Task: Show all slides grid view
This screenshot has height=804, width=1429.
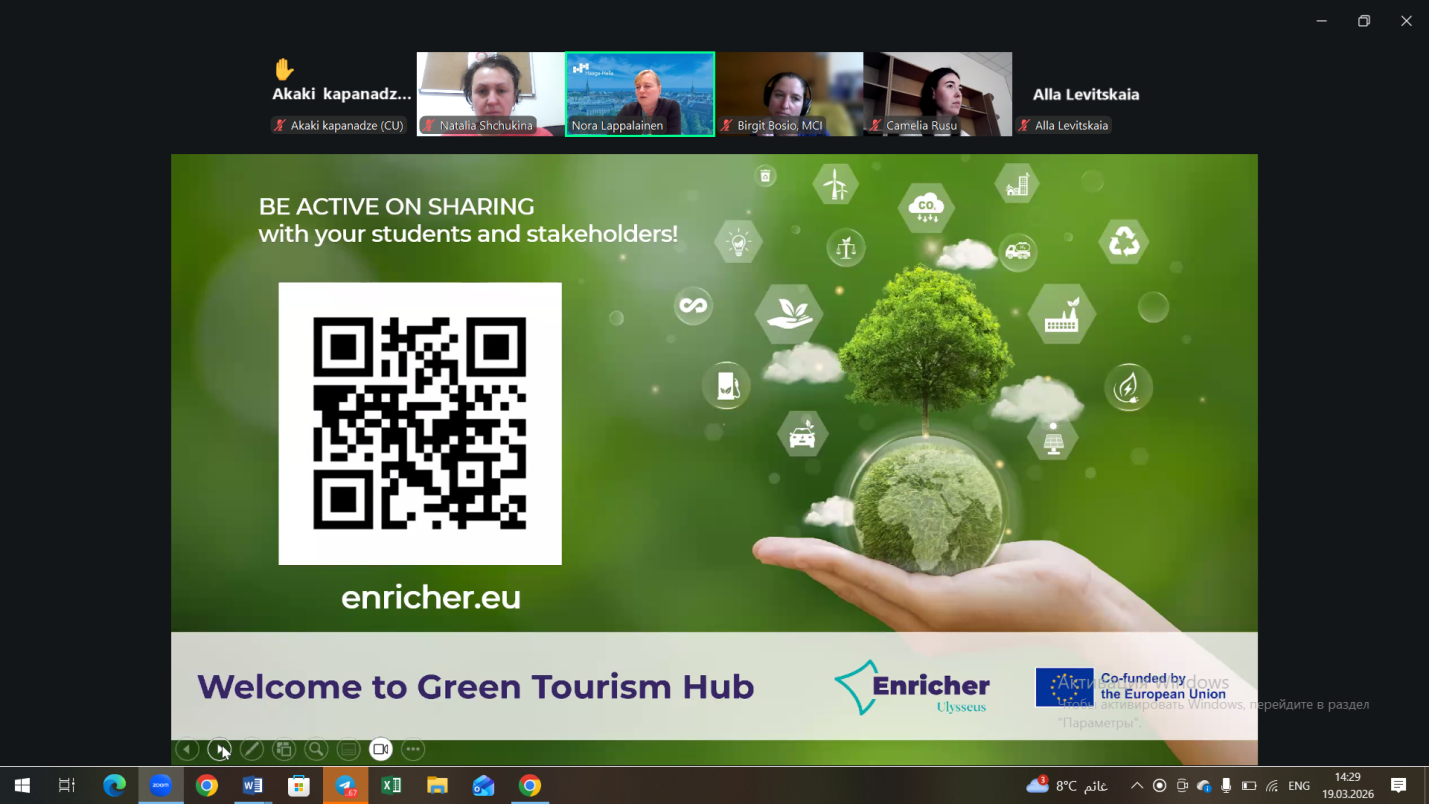Action: (x=284, y=749)
